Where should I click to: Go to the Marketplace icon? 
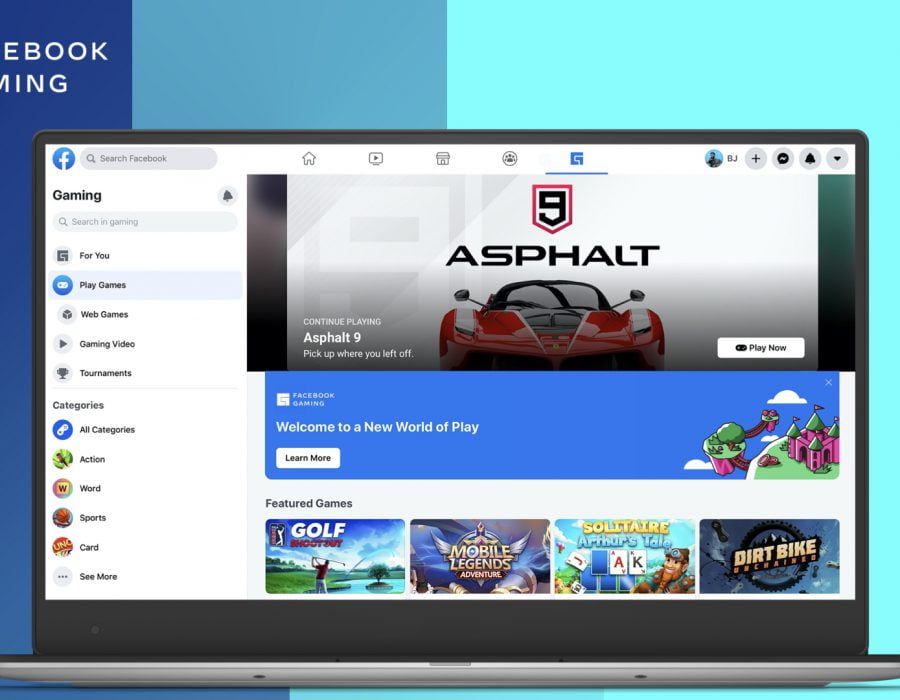(443, 159)
